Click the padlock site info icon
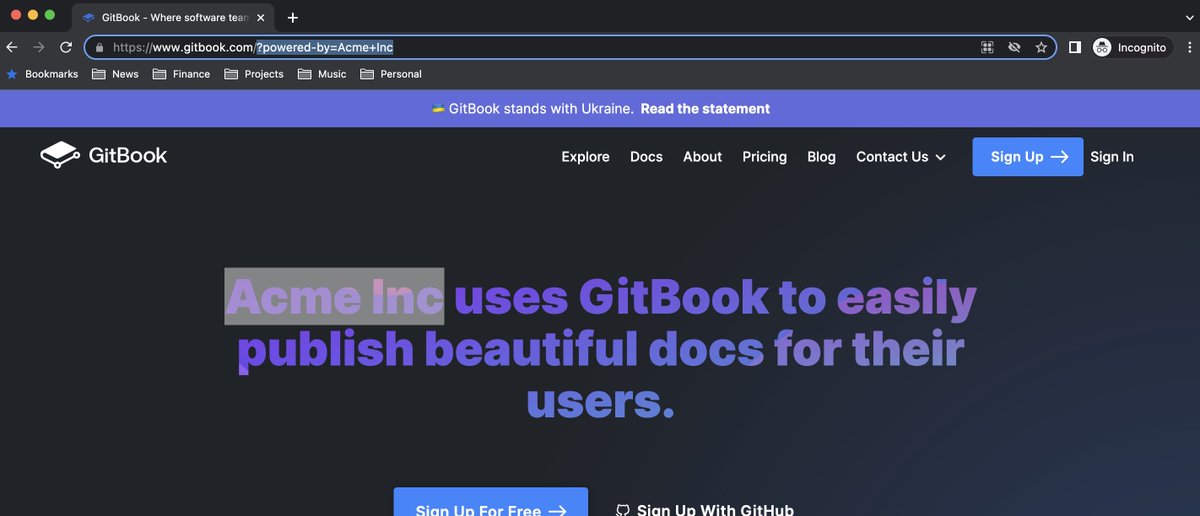The height and width of the screenshot is (516, 1200). pos(99,47)
